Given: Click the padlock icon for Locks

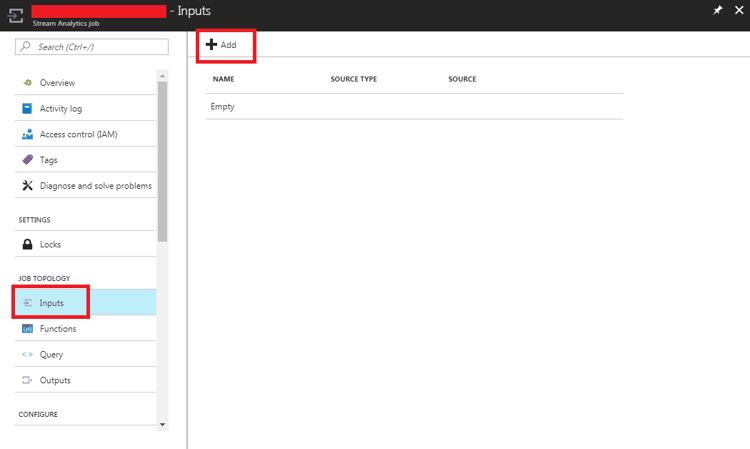Looking at the screenshot, I should (x=27, y=244).
